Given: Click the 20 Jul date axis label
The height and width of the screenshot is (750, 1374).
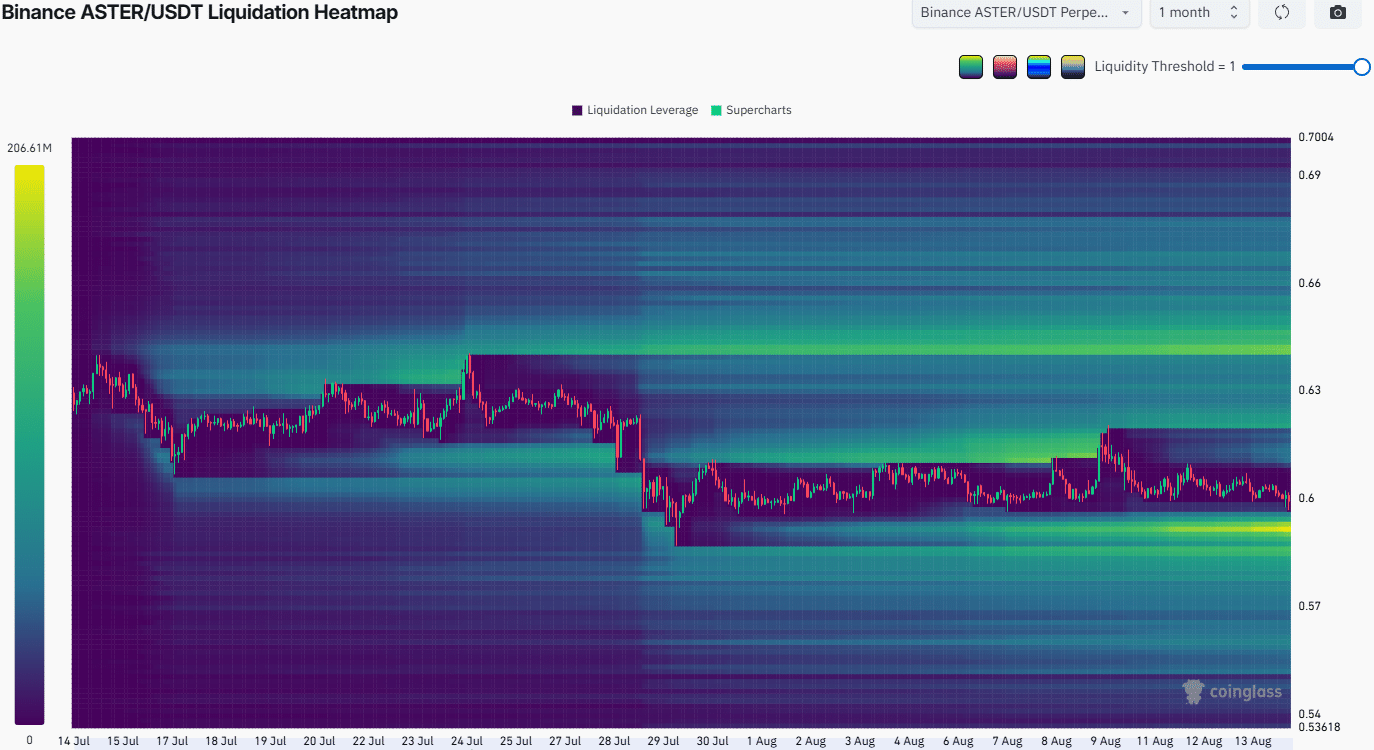Looking at the screenshot, I should point(319,741).
